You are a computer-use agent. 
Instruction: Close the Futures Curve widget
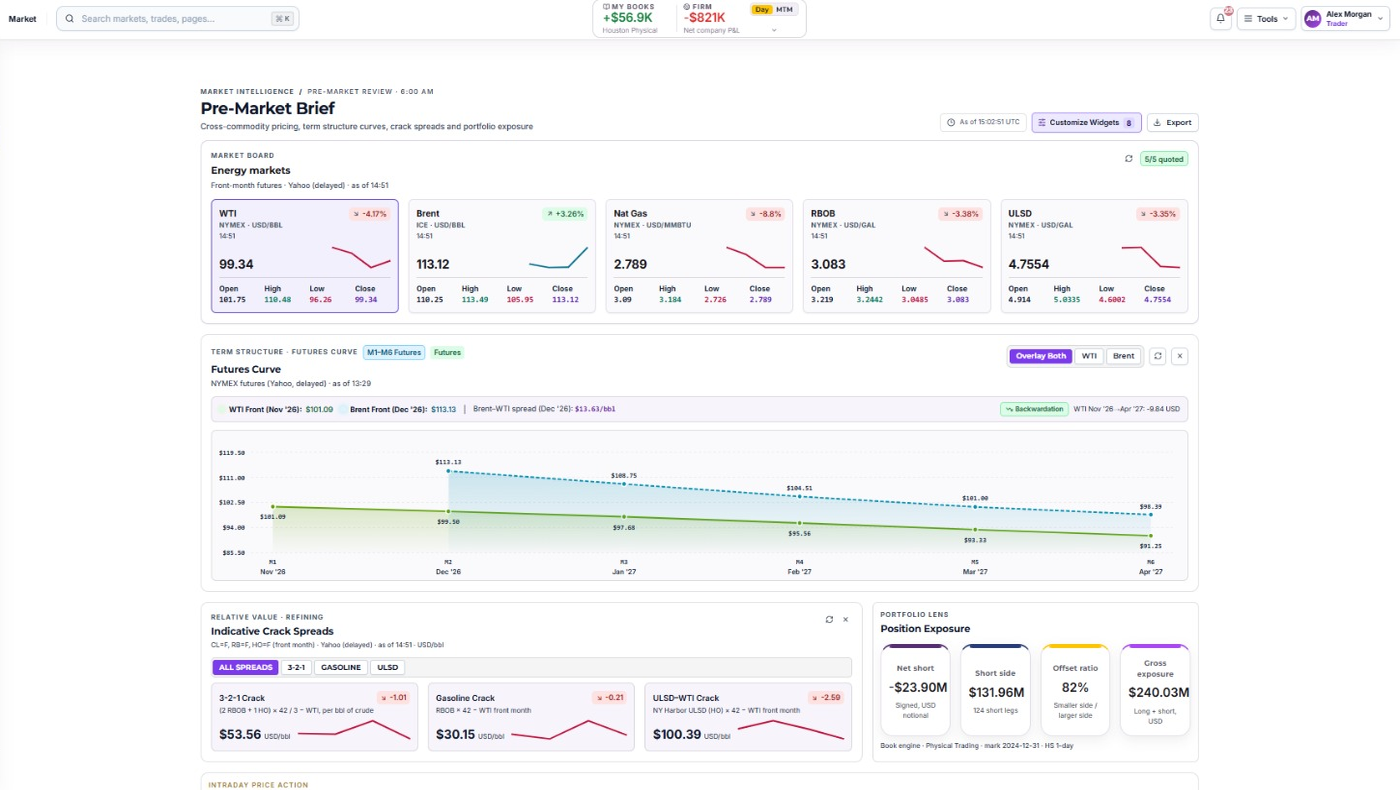[x=1179, y=356]
